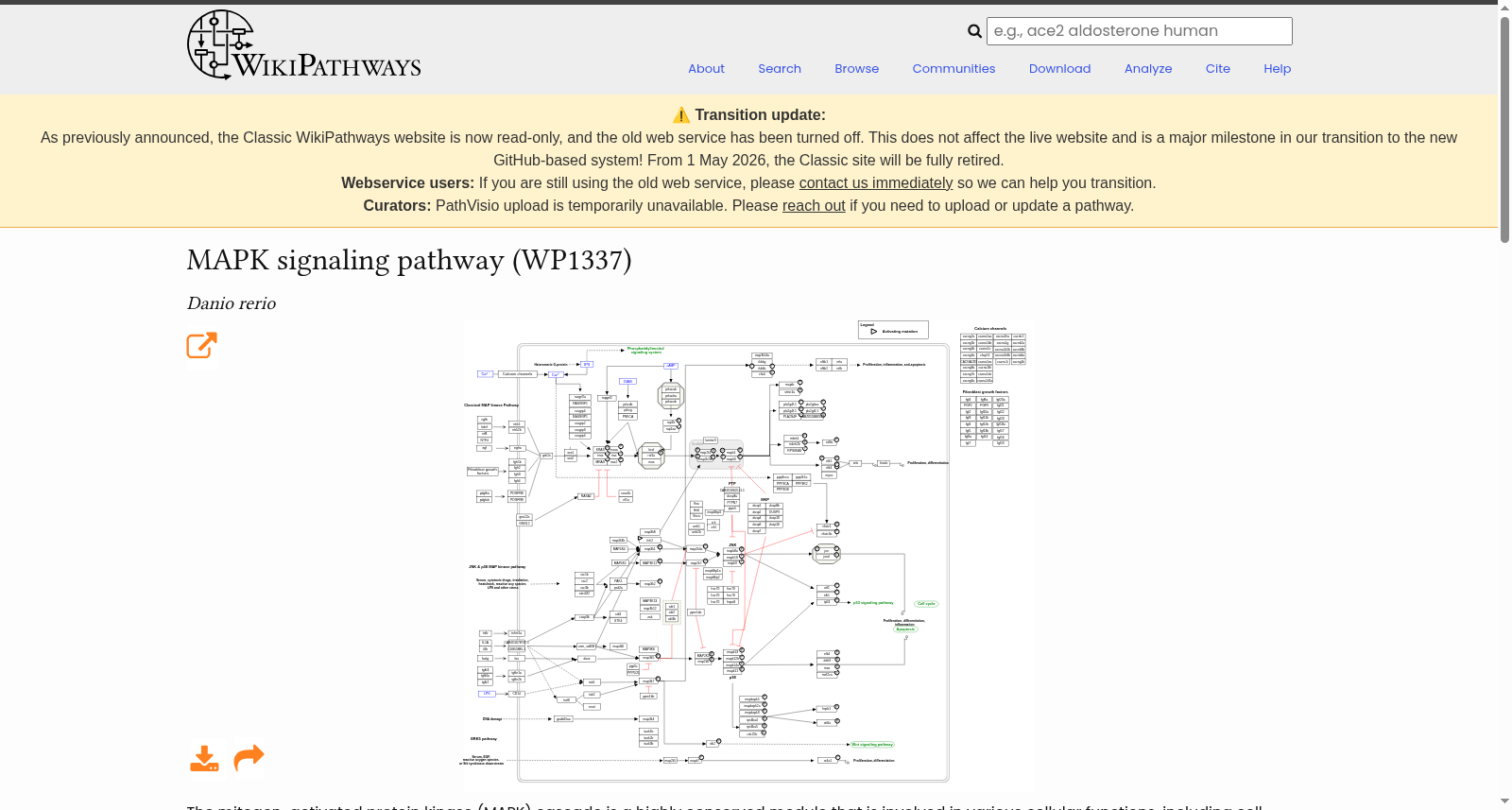This screenshot has height=810, width=1512.
Task: Open the Browse menu item
Action: [856, 69]
